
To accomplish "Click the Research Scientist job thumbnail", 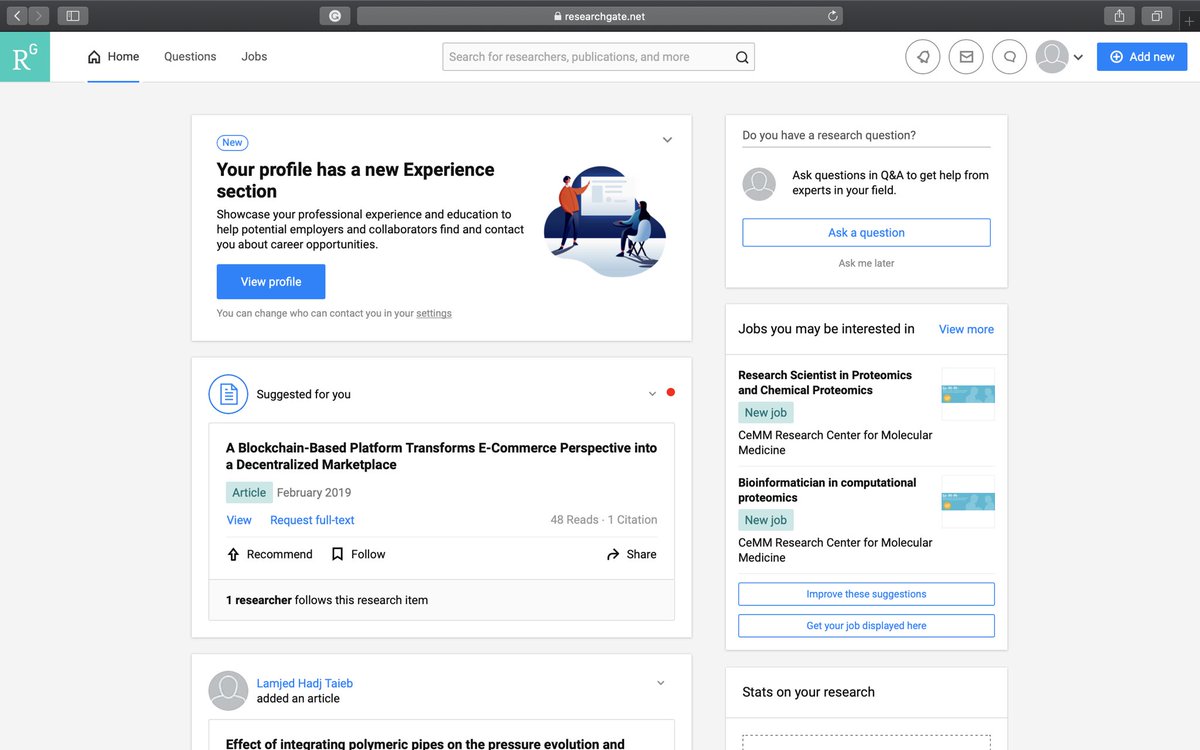I will pos(968,394).
